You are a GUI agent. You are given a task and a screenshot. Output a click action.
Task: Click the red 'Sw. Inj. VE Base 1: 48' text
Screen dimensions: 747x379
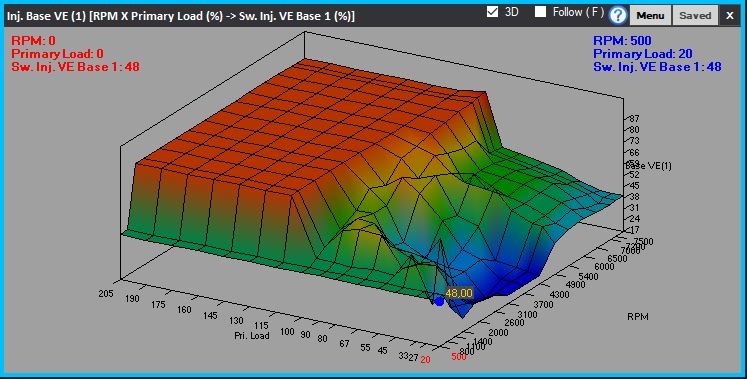(76, 67)
